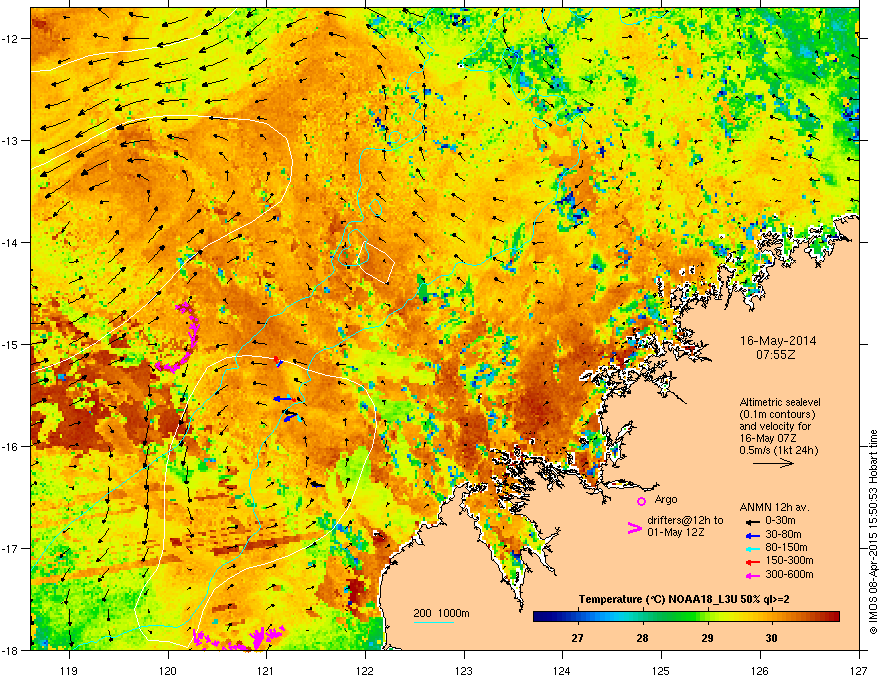
Task: Click the '0.5m/s (1kt 24h)' text
Action: pyautogui.click(x=778, y=450)
